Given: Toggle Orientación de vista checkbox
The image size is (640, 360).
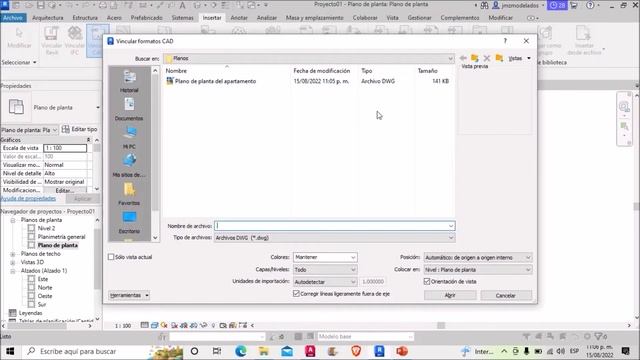Looking at the screenshot, I should (427, 281).
